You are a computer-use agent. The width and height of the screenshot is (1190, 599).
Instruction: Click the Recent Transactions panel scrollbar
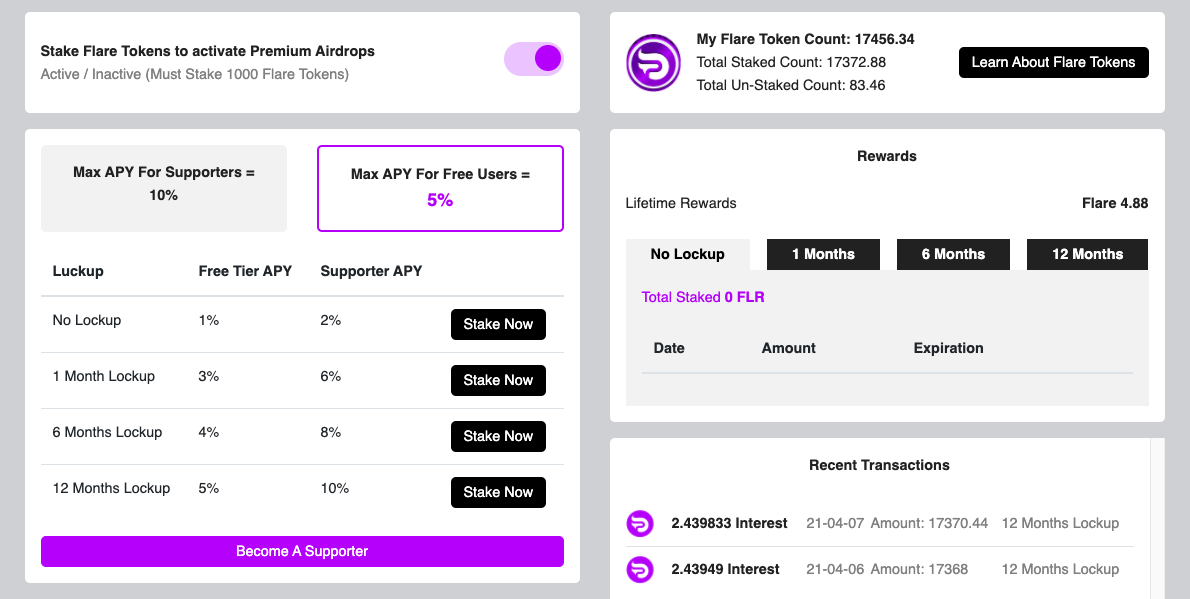click(x=1157, y=518)
